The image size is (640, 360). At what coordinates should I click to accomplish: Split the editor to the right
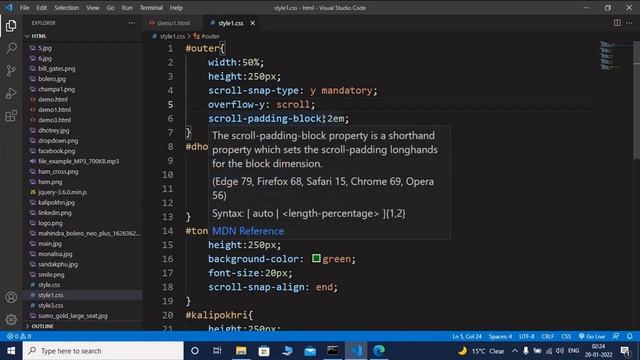coord(617,23)
